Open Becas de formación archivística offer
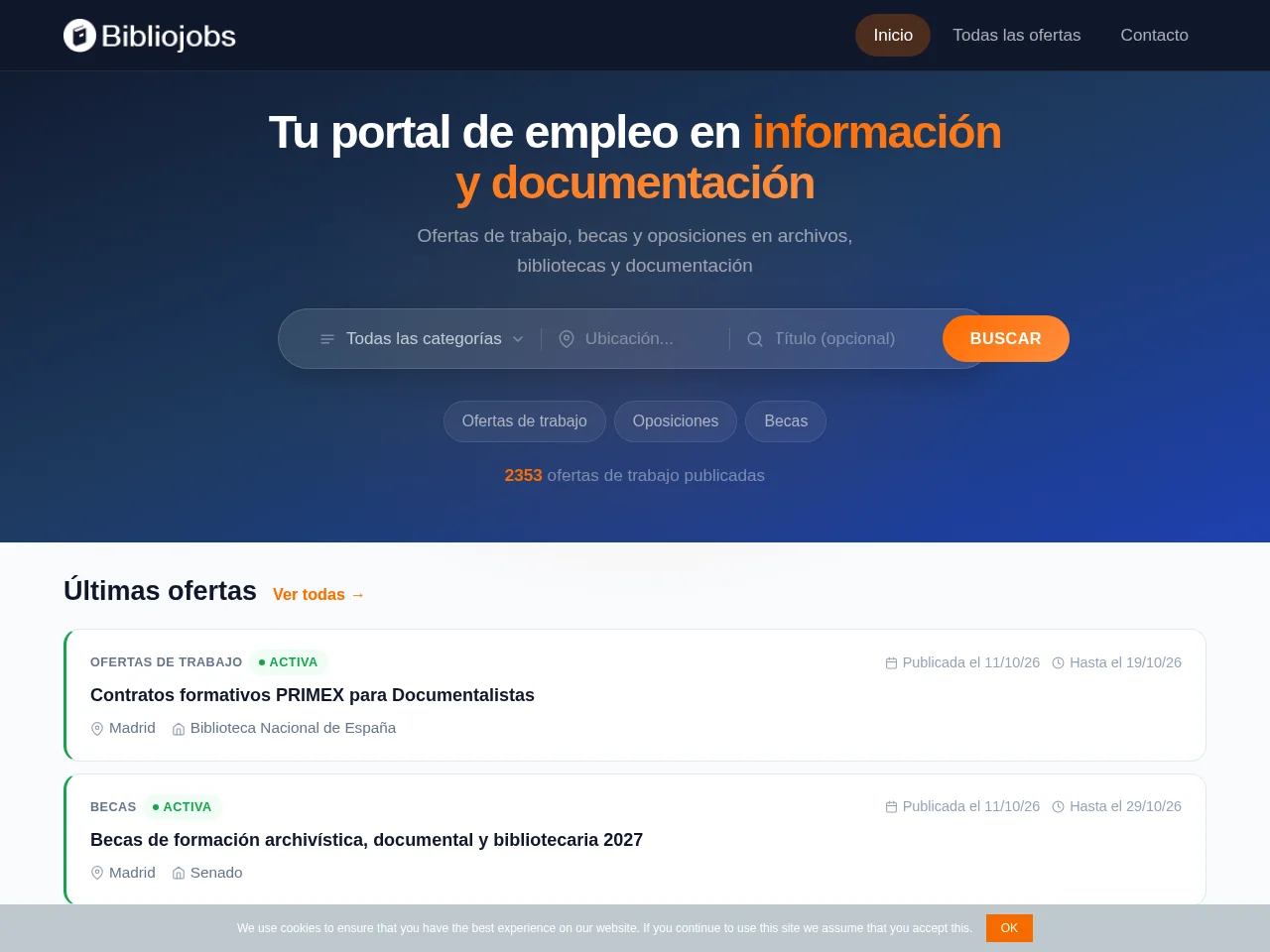The height and width of the screenshot is (952, 1270). (x=367, y=840)
